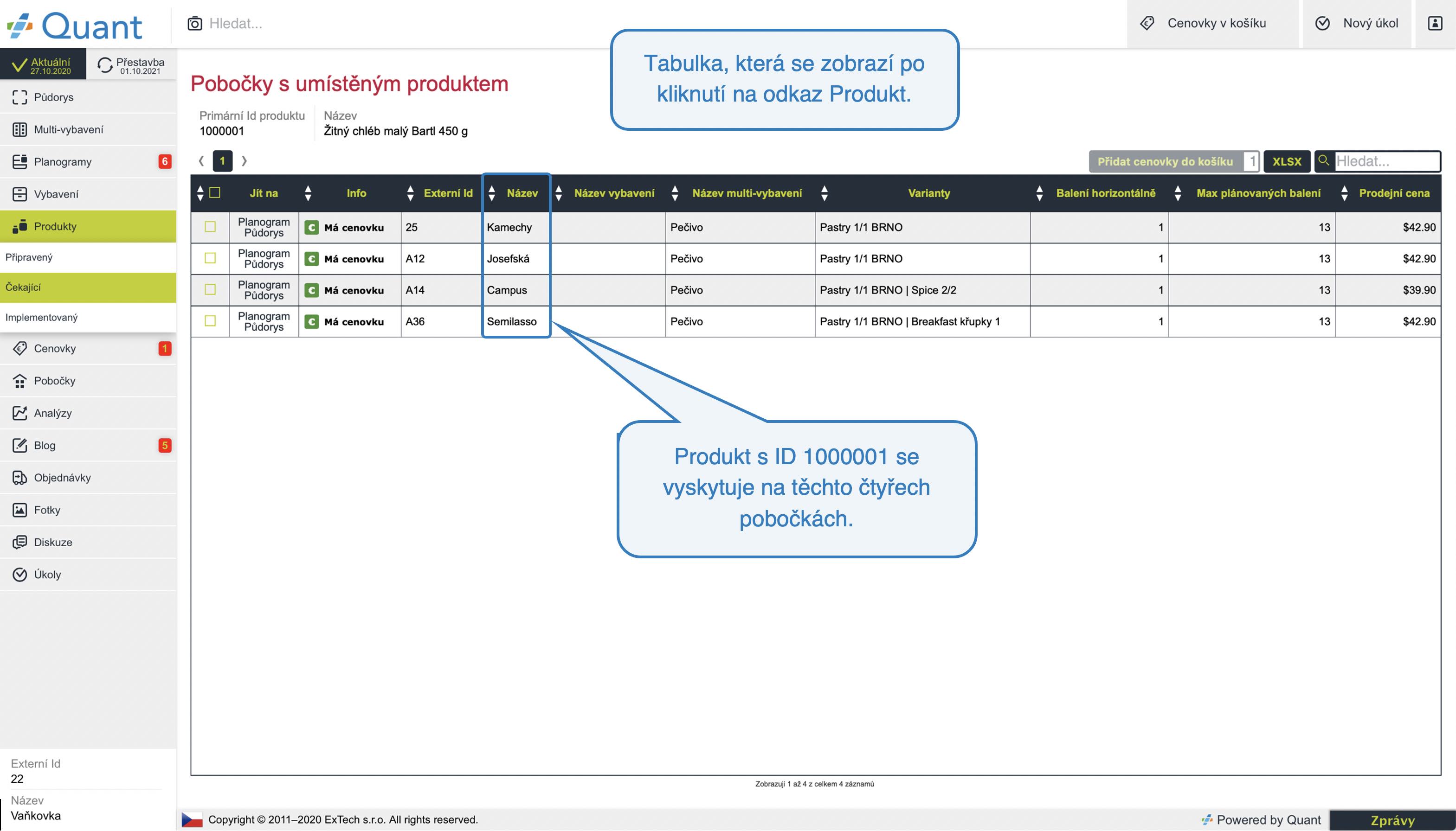
Task: Tick the checkbox for the Kamechy row
Action: click(x=210, y=227)
